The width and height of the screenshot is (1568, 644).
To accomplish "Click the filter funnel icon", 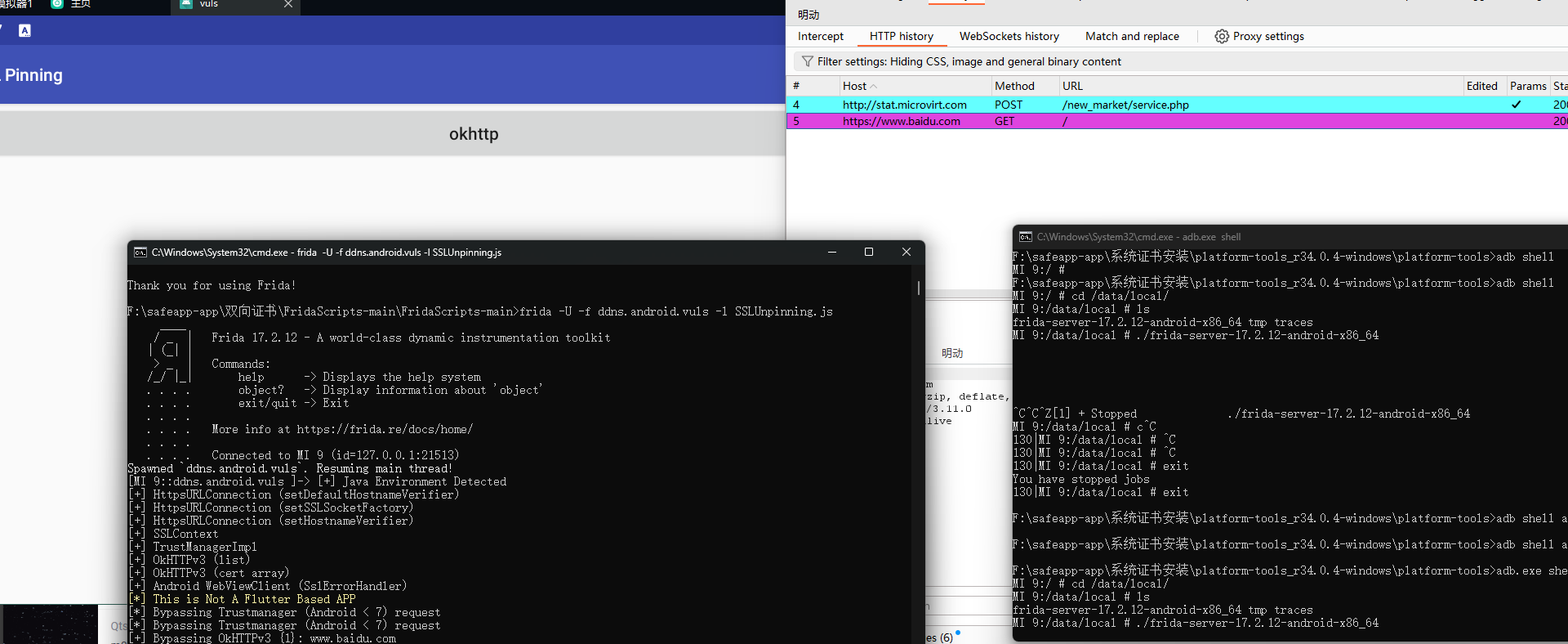I will [808, 61].
